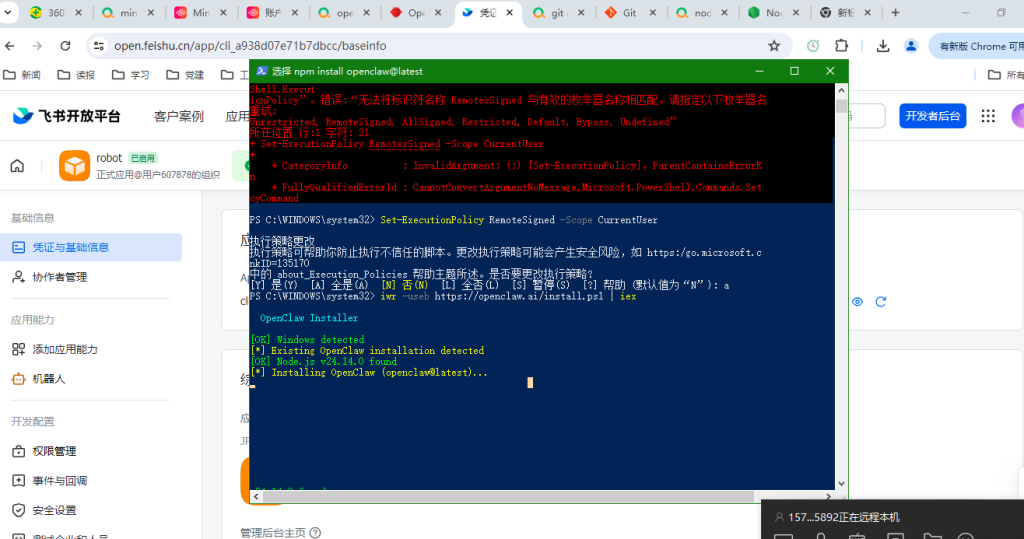Select 客户案例 in the top navigation
The height and width of the screenshot is (539, 1024).
coord(178,116)
